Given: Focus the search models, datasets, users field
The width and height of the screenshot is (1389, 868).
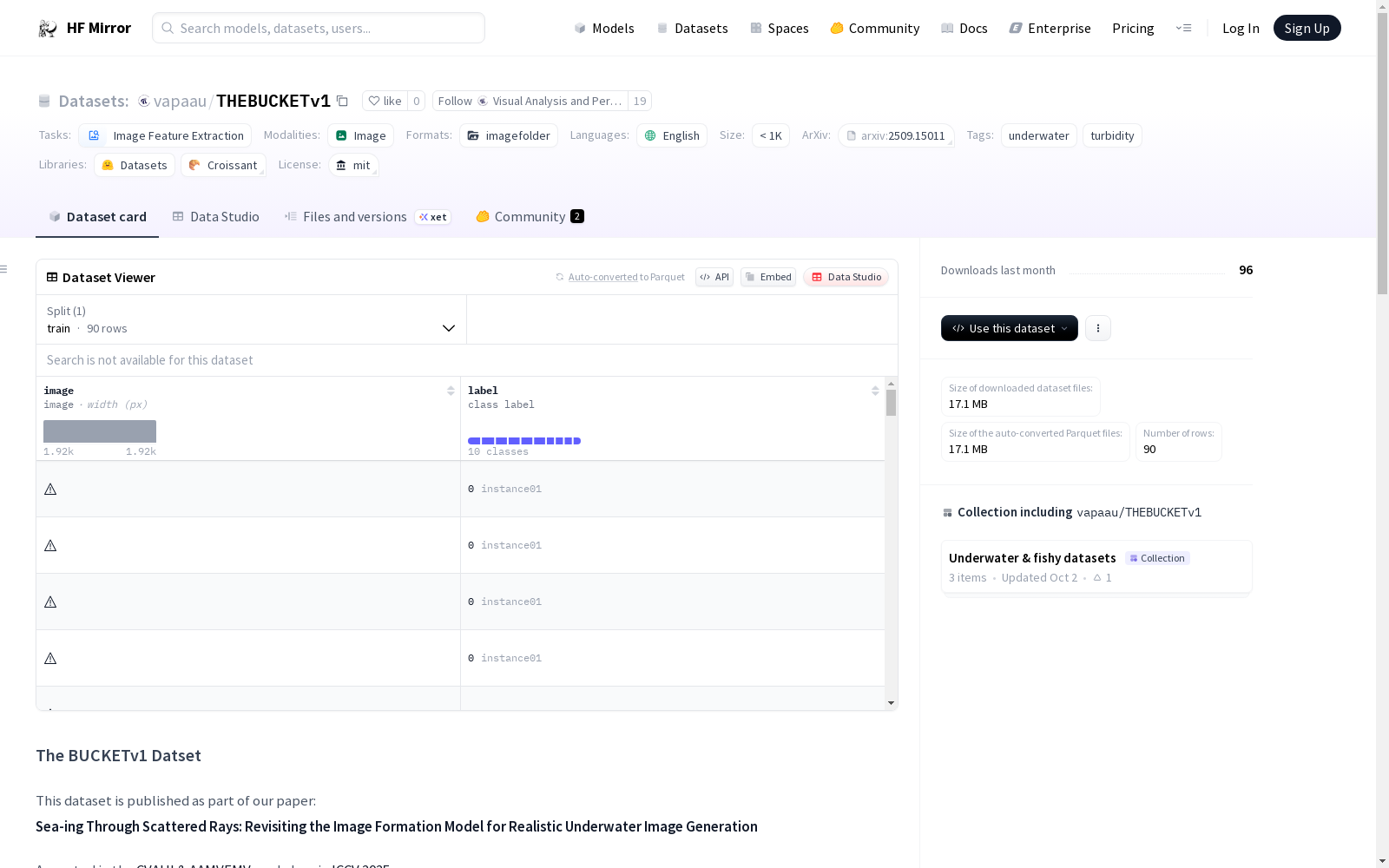Looking at the screenshot, I should point(319,28).
